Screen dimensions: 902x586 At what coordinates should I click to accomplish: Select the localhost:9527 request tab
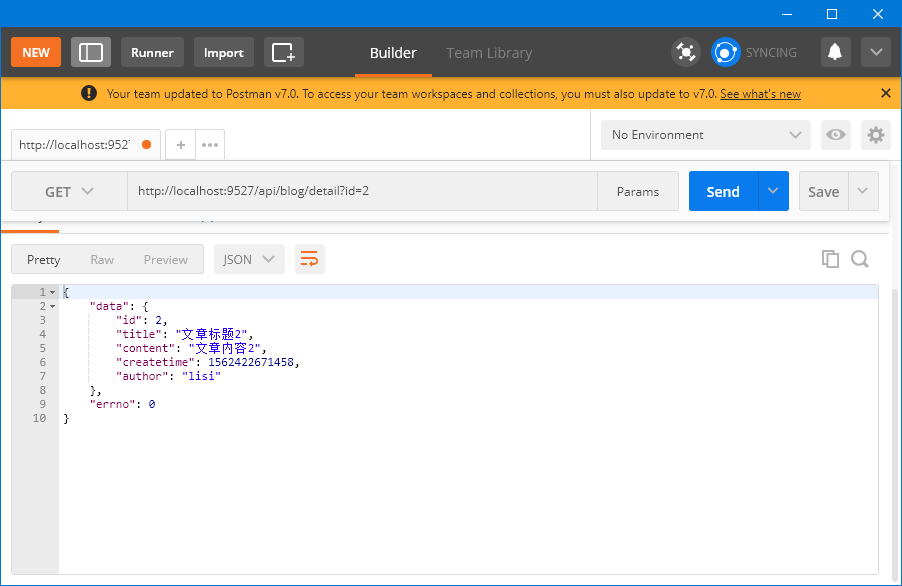click(x=85, y=144)
